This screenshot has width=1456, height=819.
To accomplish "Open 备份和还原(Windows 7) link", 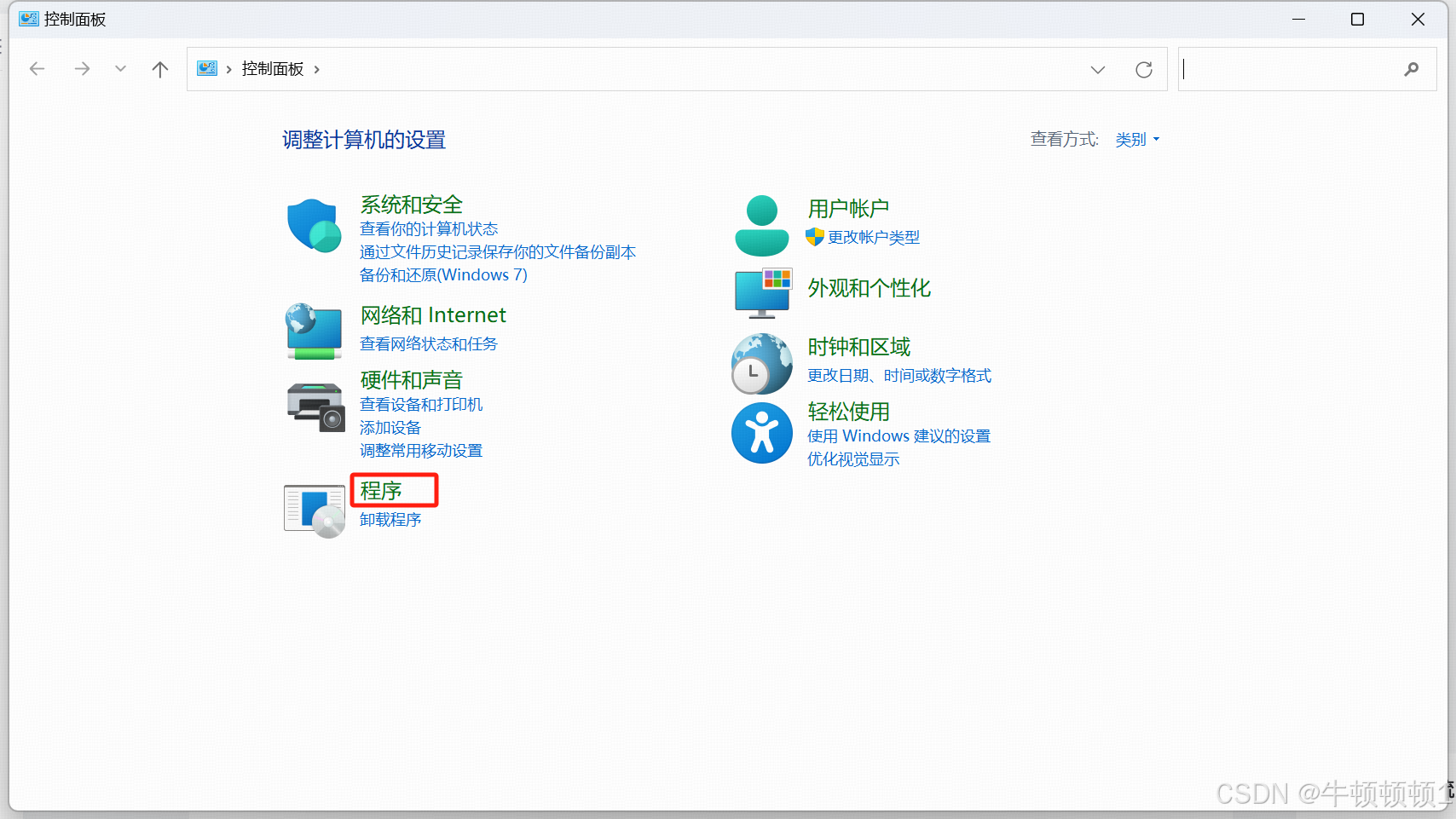I will (x=443, y=275).
